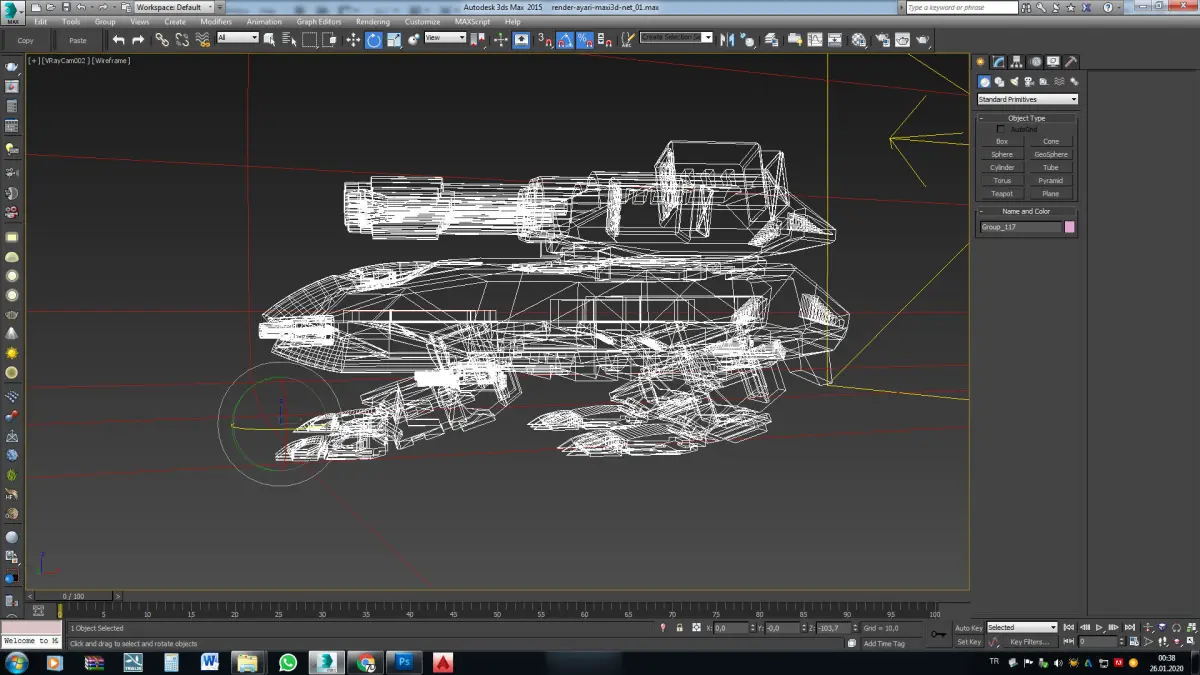Activate the Select and Rotate tool
This screenshot has width=1200, height=675.
coord(373,40)
